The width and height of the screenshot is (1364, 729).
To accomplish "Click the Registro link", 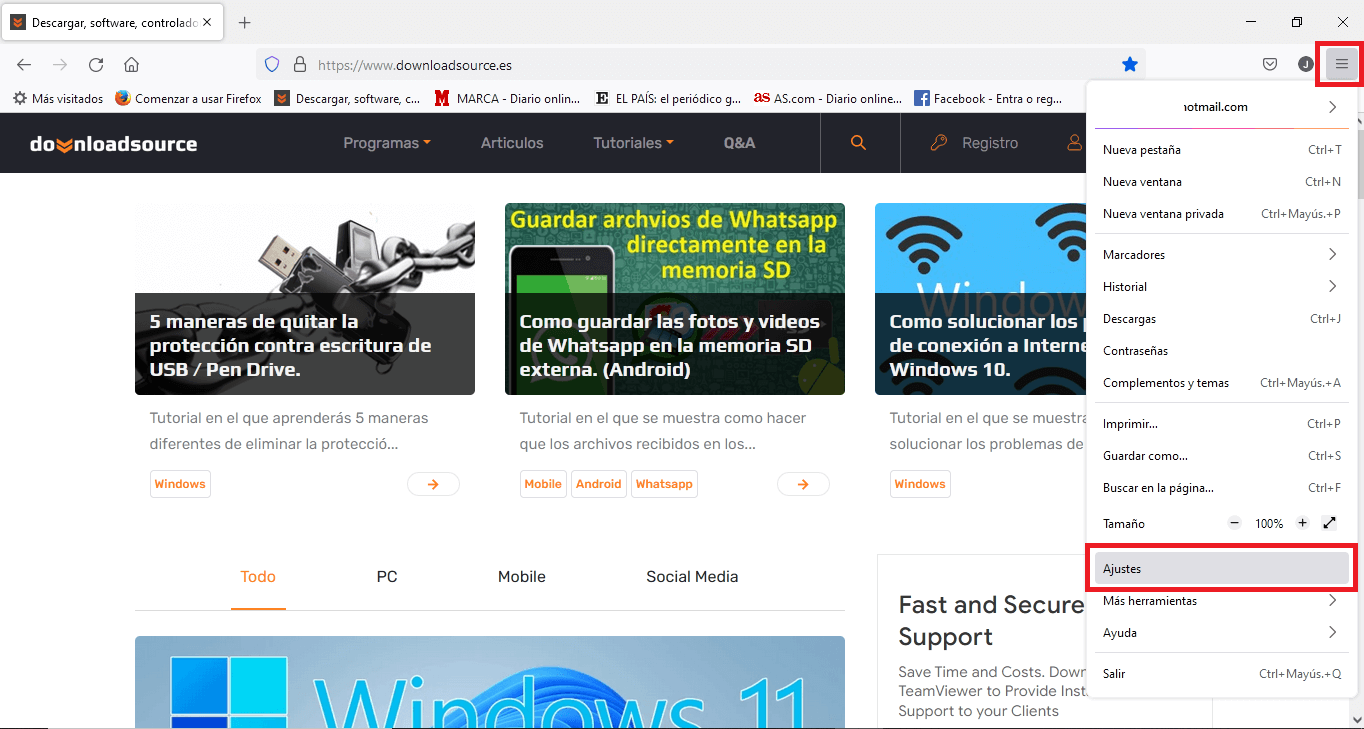I will click(974, 143).
